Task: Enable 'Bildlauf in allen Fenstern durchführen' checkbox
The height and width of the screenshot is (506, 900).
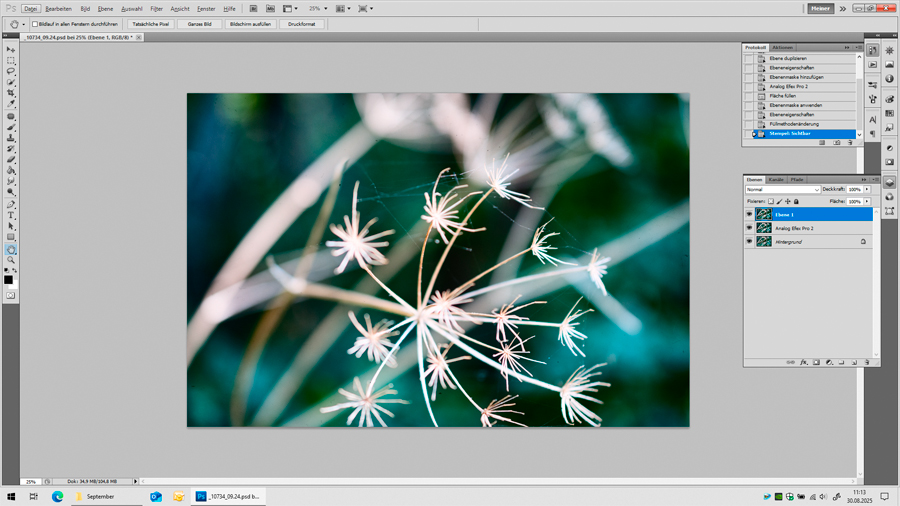Action: [x=35, y=24]
